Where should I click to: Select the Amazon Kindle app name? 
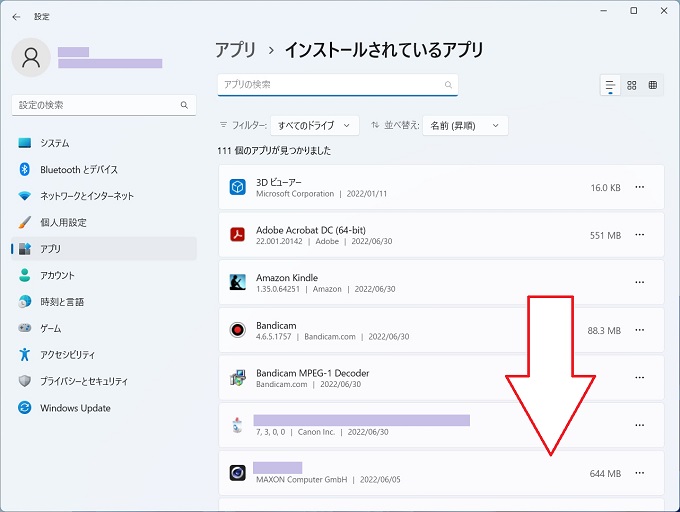click(287, 278)
